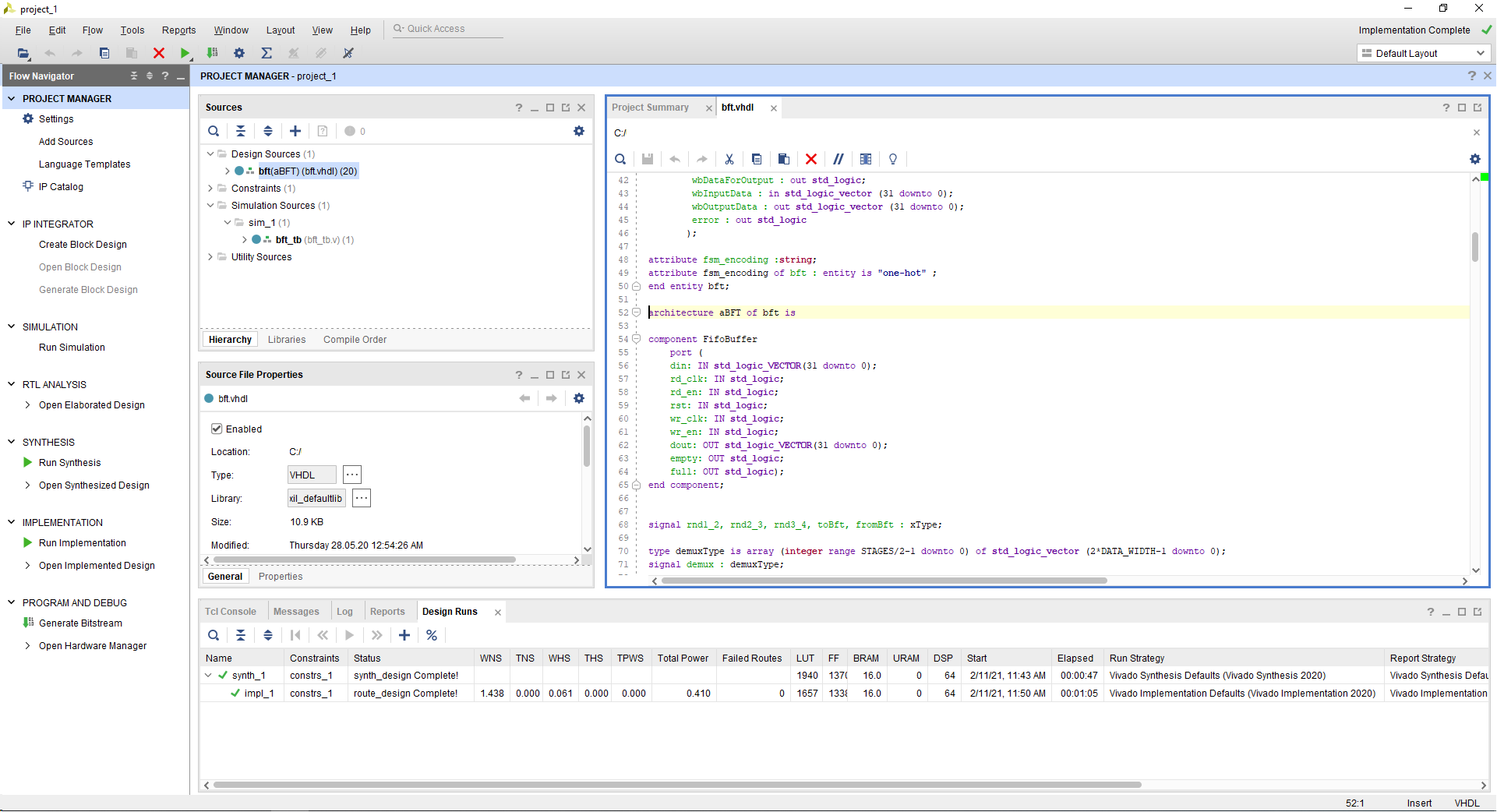Toggle line comment using the // editor icon
Screen dimensions: 1497x812
(839, 159)
